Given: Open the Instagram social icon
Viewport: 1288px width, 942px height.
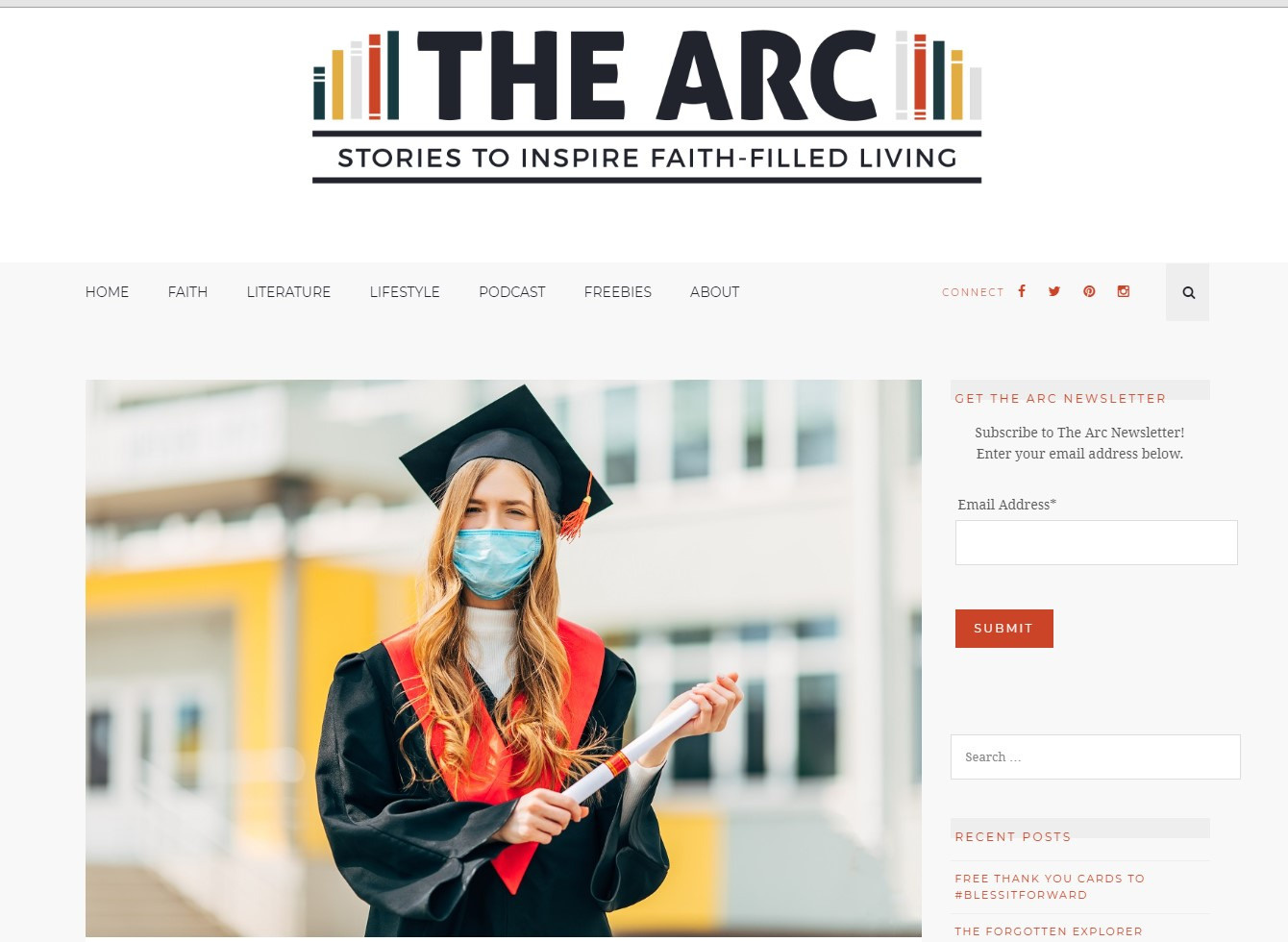Looking at the screenshot, I should click(x=1124, y=291).
